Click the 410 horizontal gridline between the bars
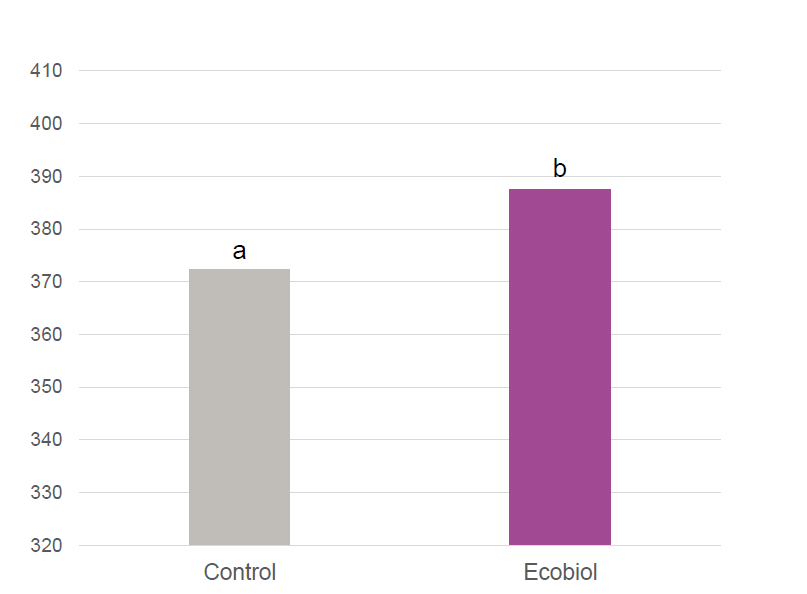This screenshot has height=594, width=807. coord(400,71)
